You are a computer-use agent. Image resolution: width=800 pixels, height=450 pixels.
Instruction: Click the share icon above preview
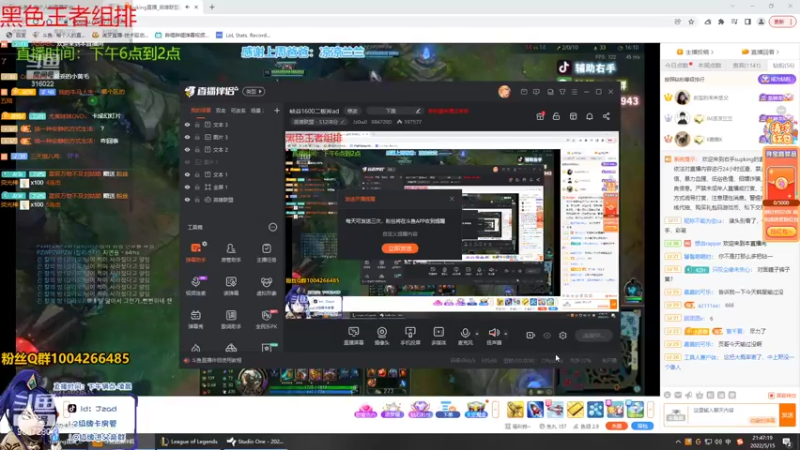tap(606, 116)
